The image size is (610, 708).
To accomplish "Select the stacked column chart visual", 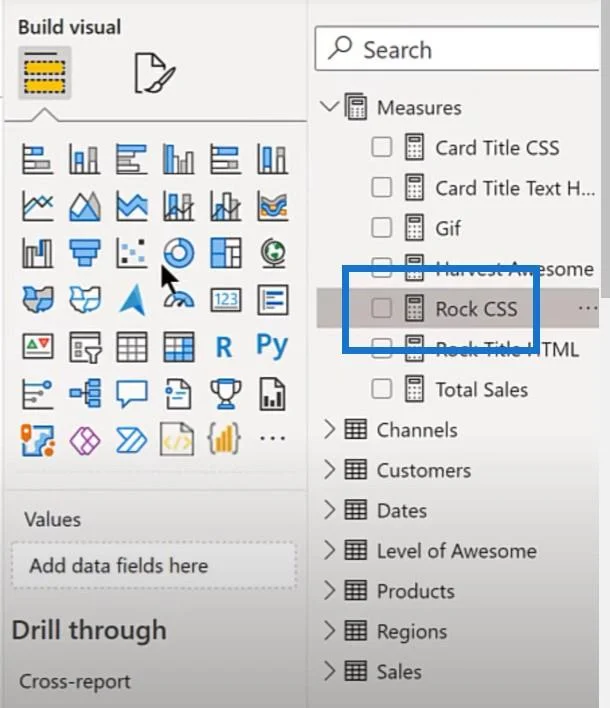I will (x=84, y=159).
